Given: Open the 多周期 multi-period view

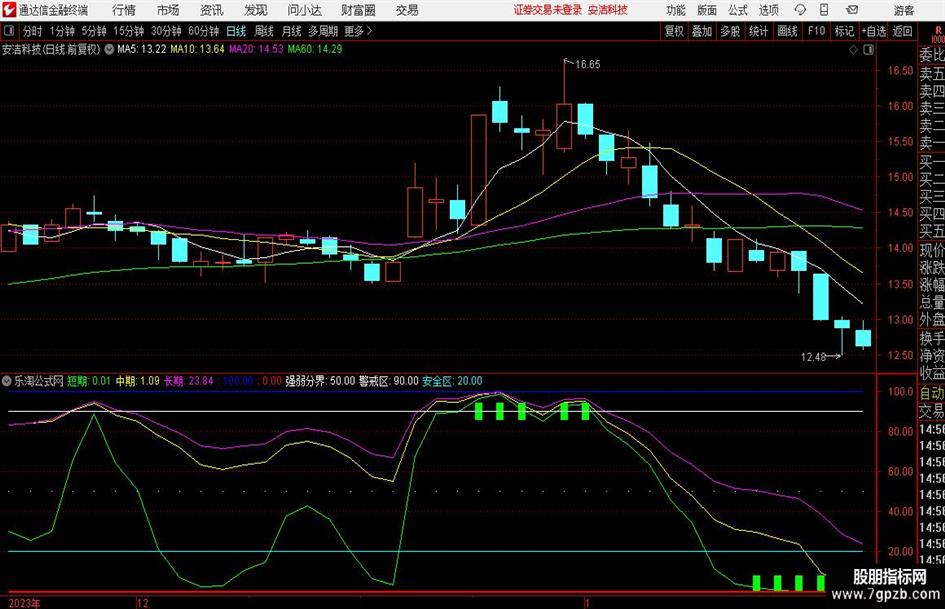Looking at the screenshot, I should pos(323,31).
